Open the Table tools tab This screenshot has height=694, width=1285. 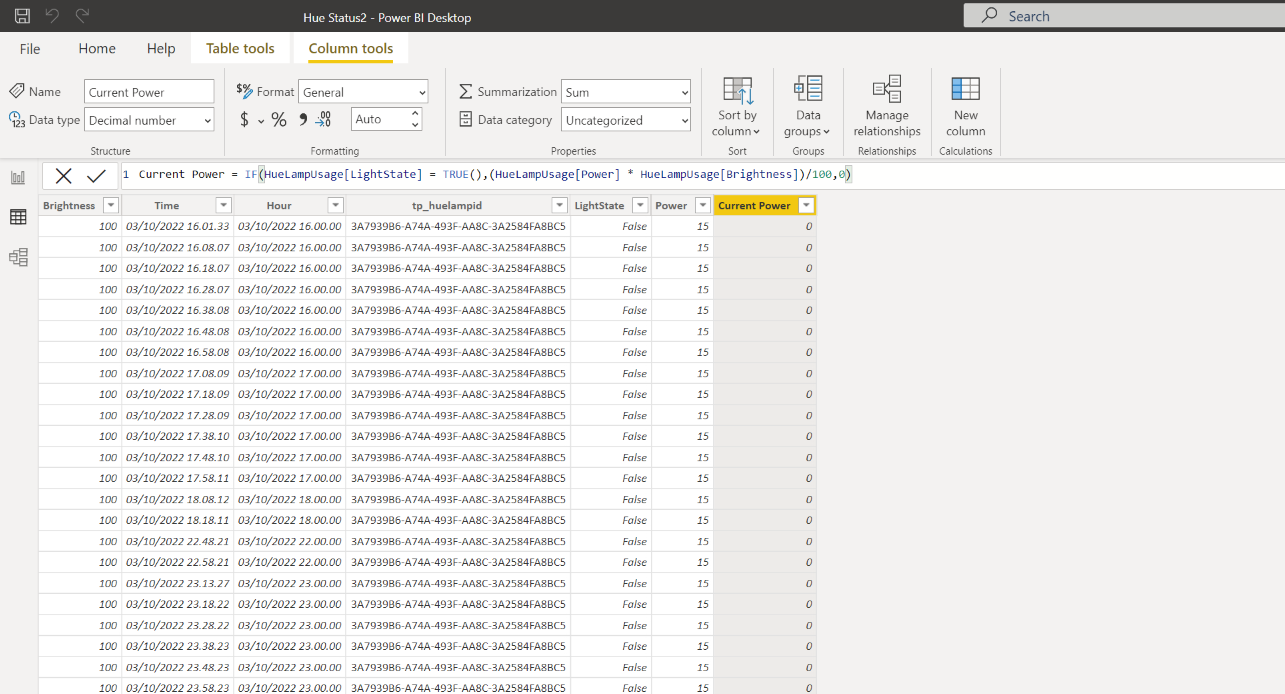240,48
